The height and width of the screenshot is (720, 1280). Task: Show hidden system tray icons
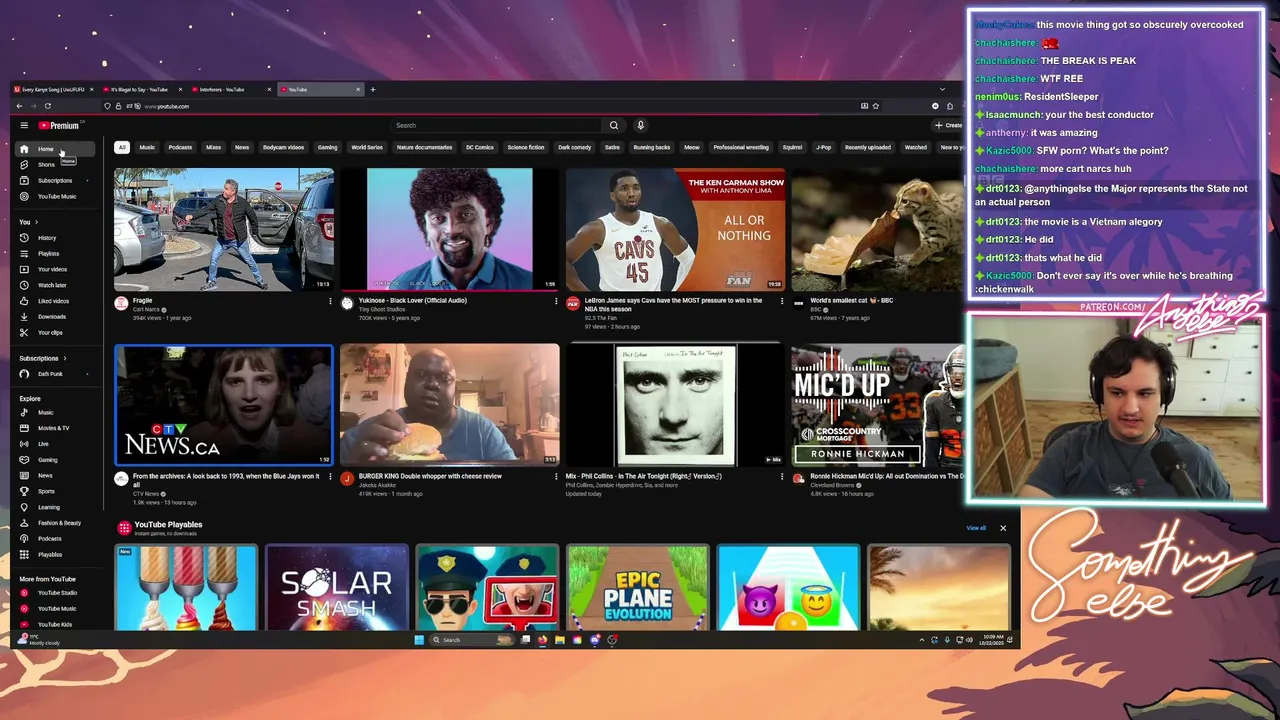pos(922,640)
